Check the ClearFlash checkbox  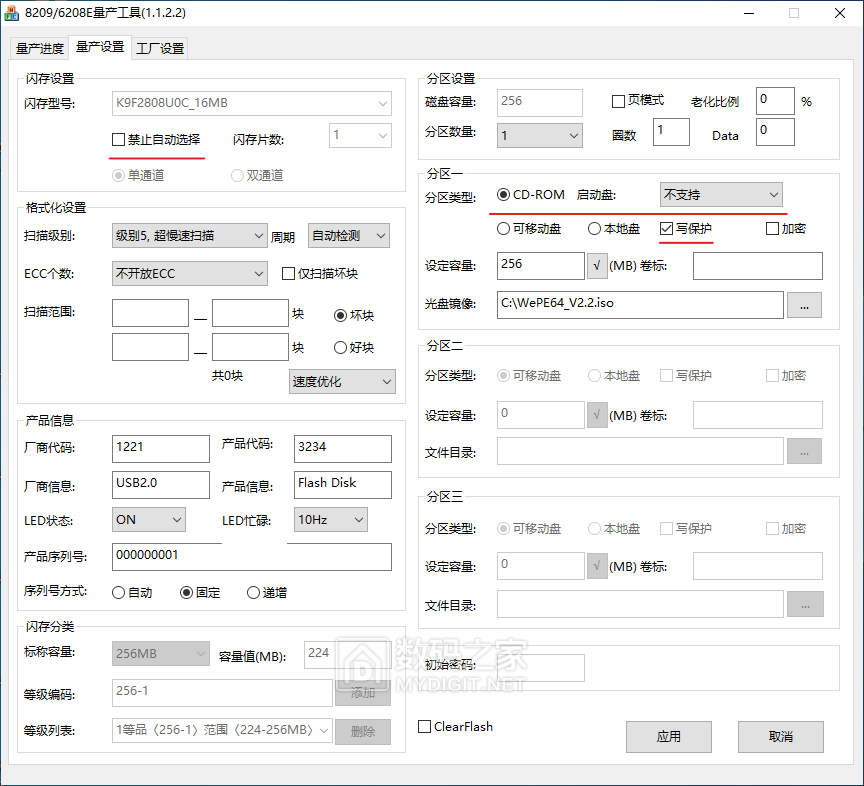424,727
